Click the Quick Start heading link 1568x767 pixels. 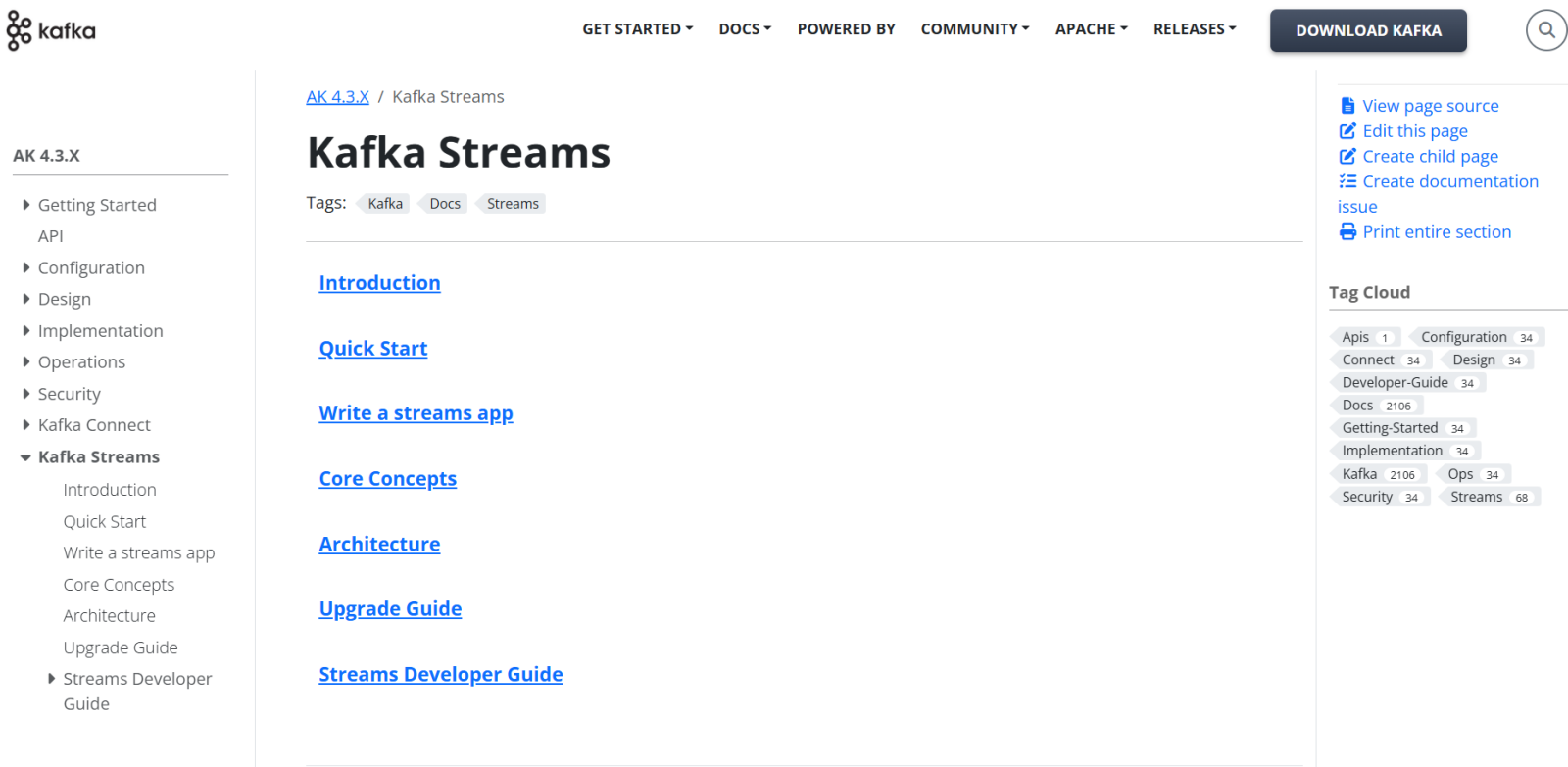point(373,349)
